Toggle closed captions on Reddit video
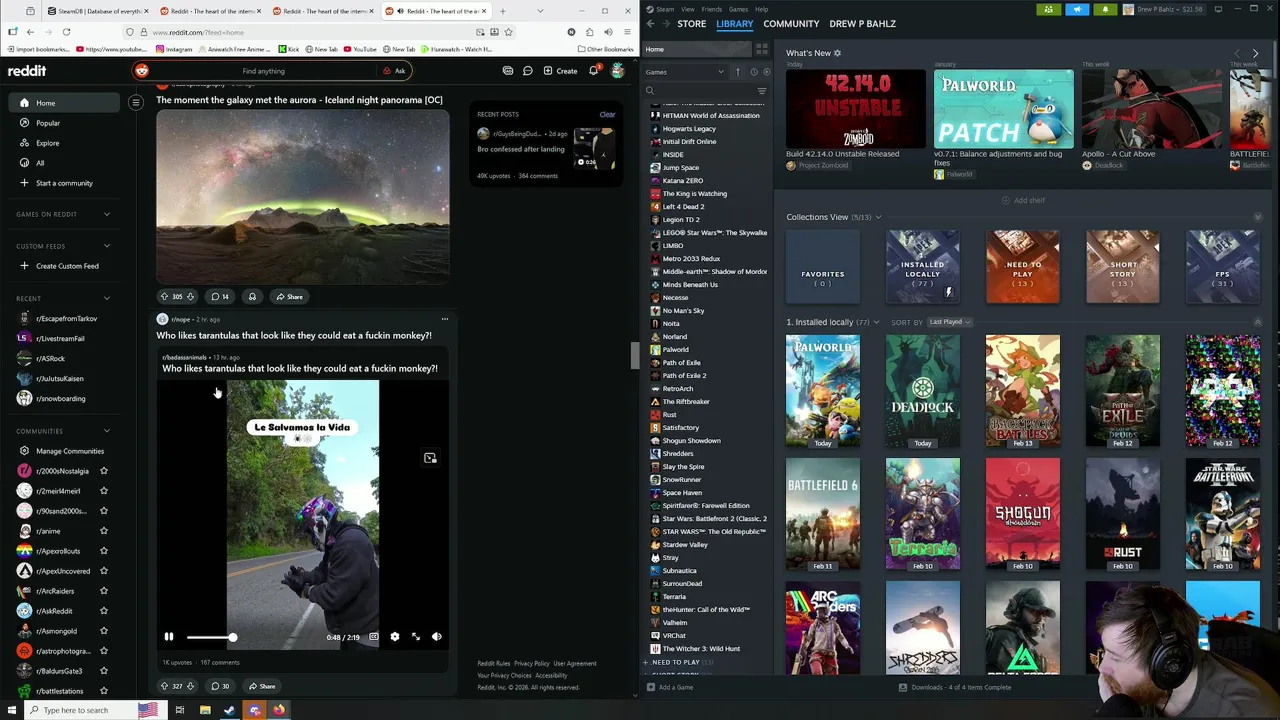The image size is (1280, 720). click(x=373, y=637)
